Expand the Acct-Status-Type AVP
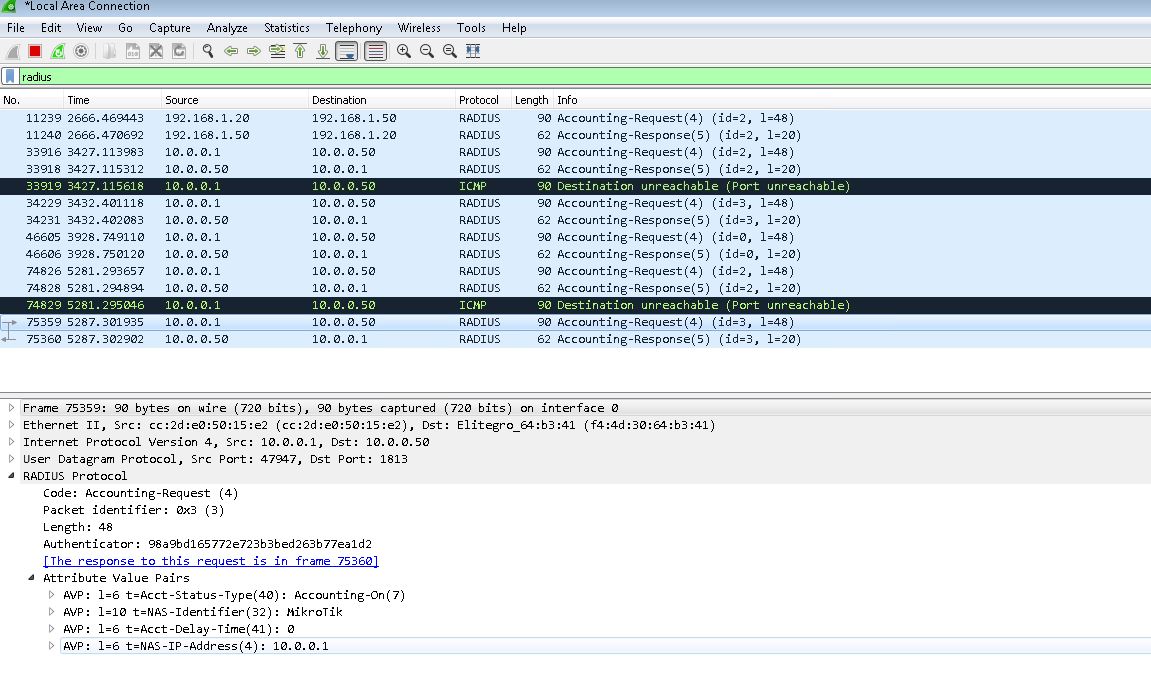Viewport: 1151px width, 683px height. (51, 595)
